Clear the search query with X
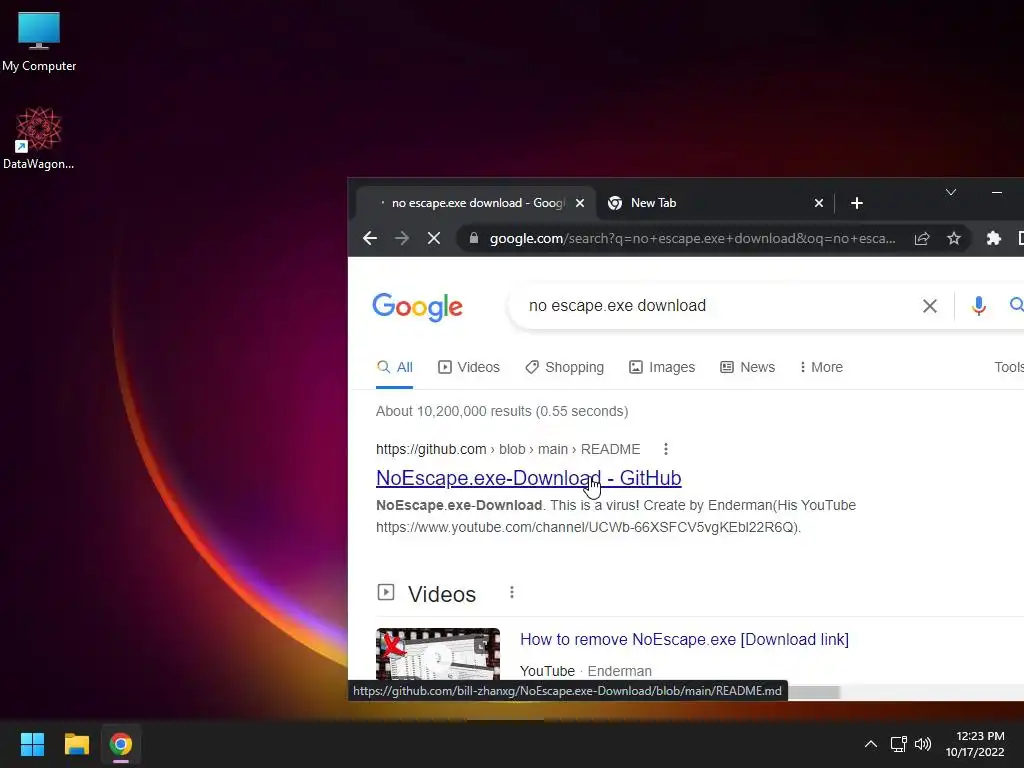The width and height of the screenshot is (1024, 768). coord(929,306)
